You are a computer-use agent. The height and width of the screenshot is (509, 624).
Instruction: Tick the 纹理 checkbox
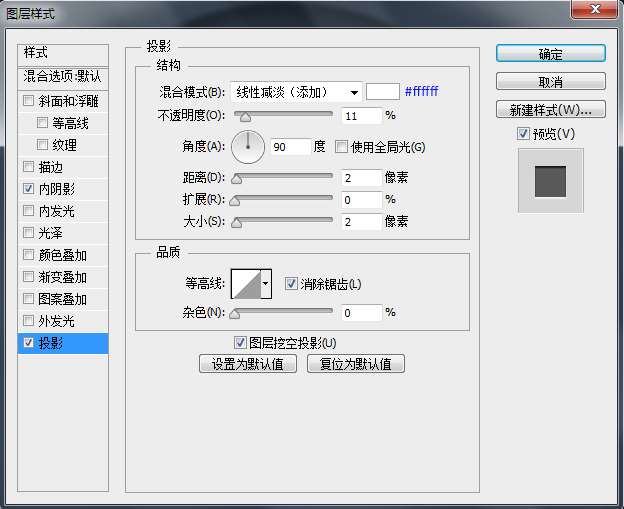click(x=42, y=144)
